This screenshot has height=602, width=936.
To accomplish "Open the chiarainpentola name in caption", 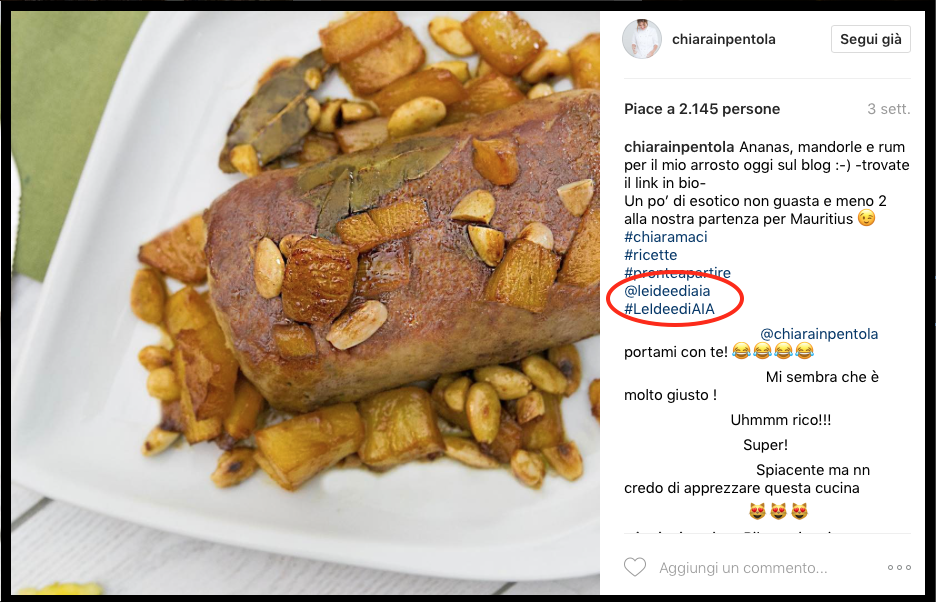I will point(679,147).
